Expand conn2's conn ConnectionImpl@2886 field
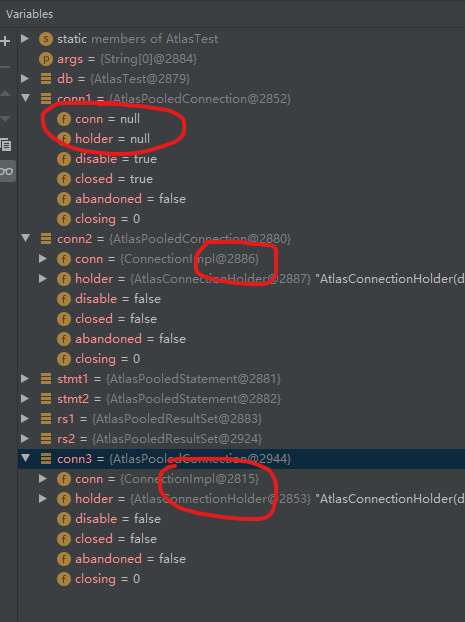Image resolution: width=465 pixels, height=622 pixels. 43,259
